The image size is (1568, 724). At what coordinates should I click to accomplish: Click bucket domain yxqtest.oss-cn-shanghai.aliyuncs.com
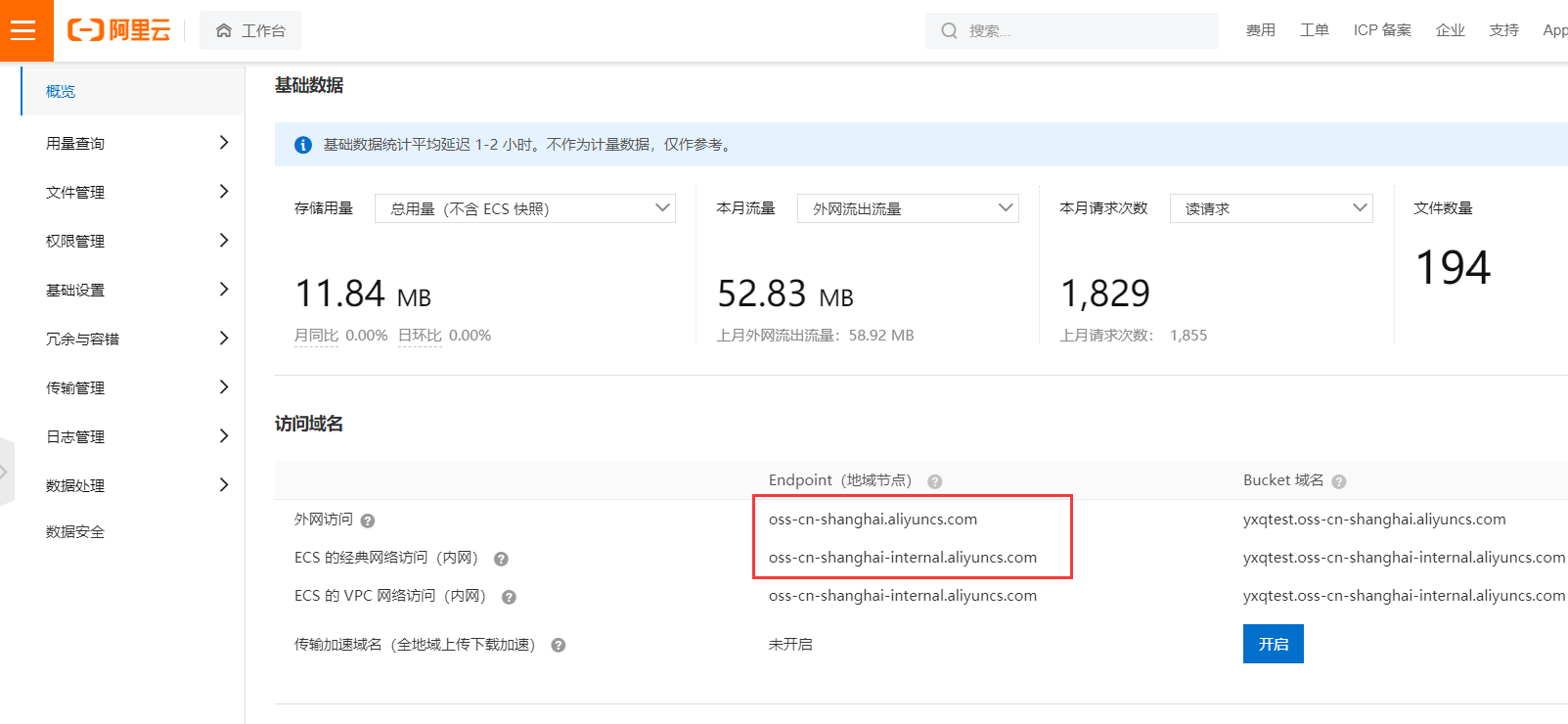(x=1374, y=520)
